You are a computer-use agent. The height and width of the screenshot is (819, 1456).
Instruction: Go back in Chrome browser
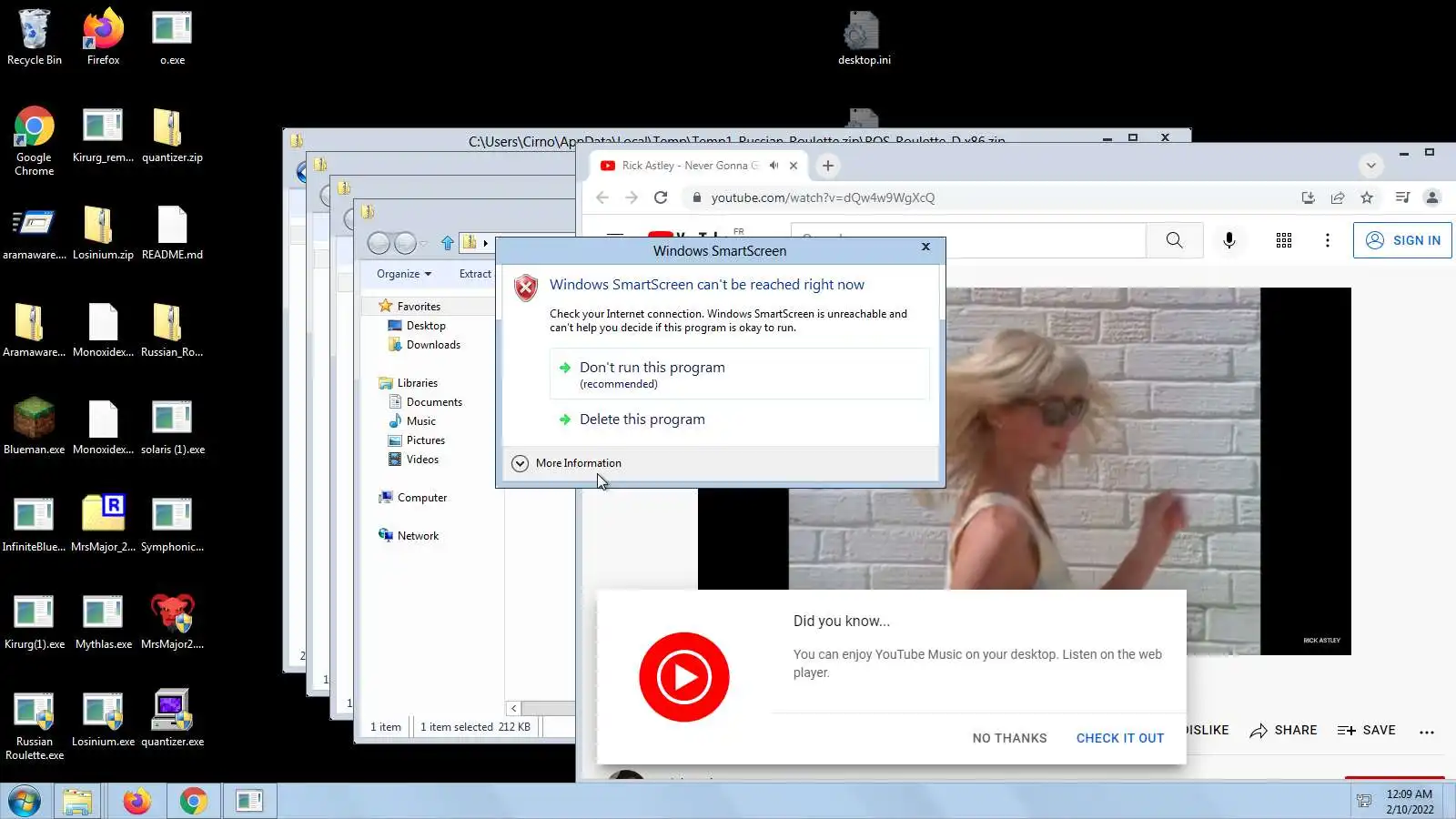602,197
